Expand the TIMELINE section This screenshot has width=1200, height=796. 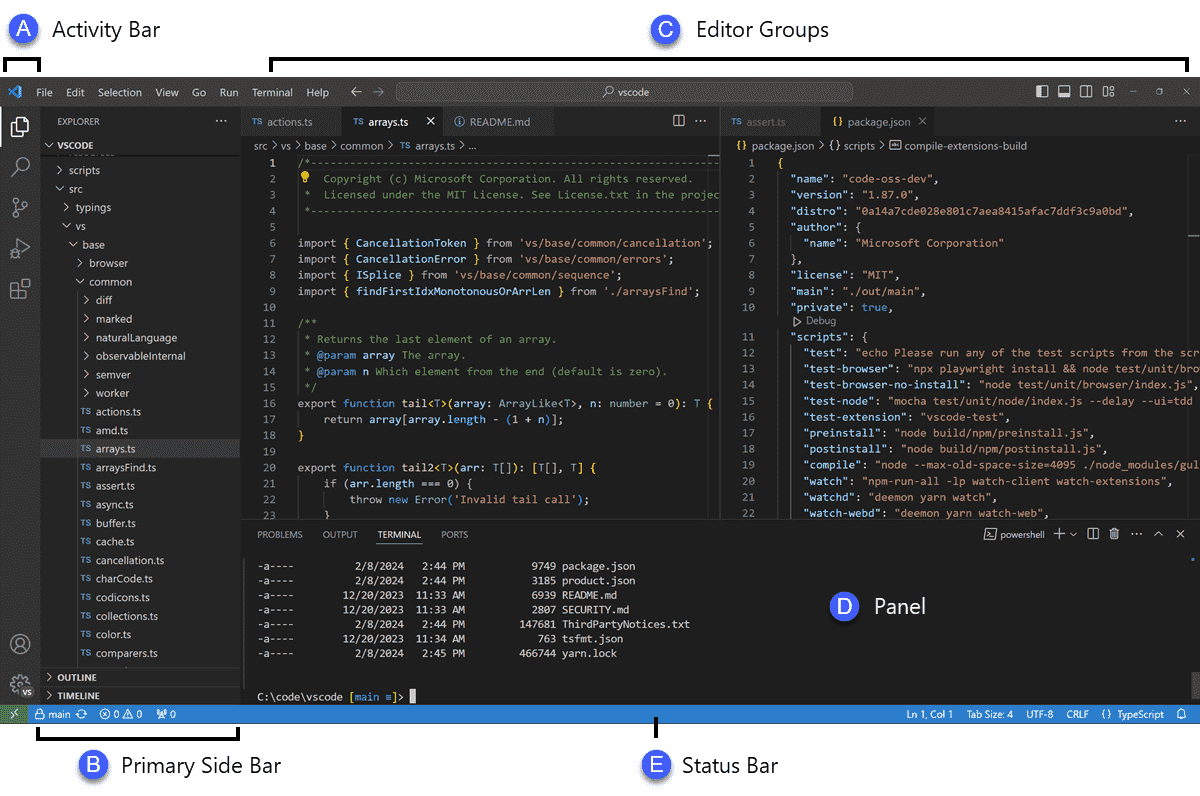(140, 695)
